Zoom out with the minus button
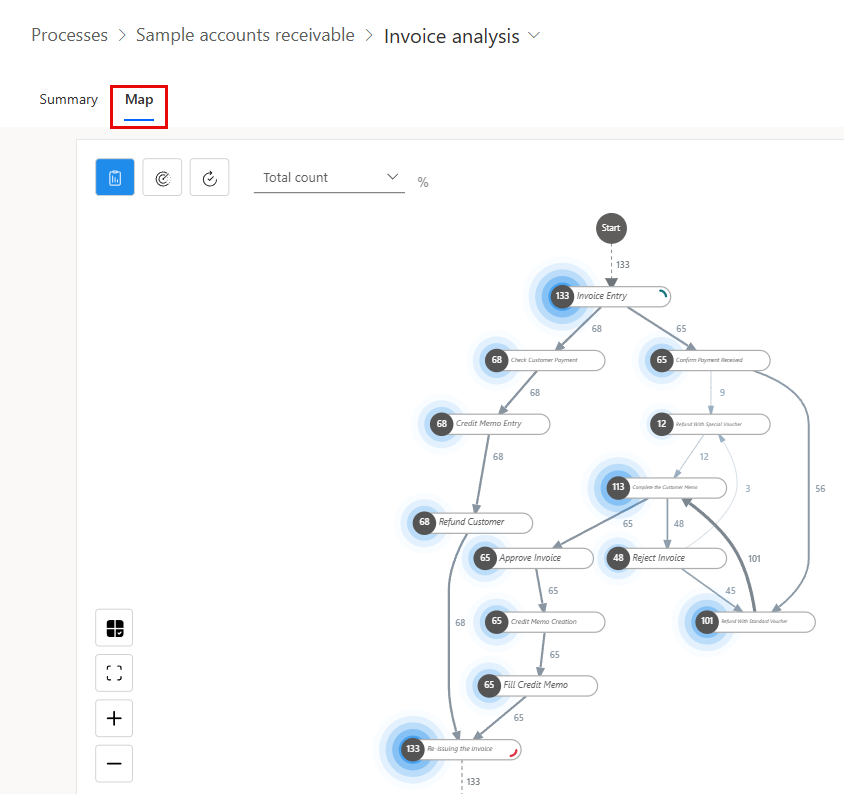Image resolution: width=844 pixels, height=794 pixels. pos(114,763)
